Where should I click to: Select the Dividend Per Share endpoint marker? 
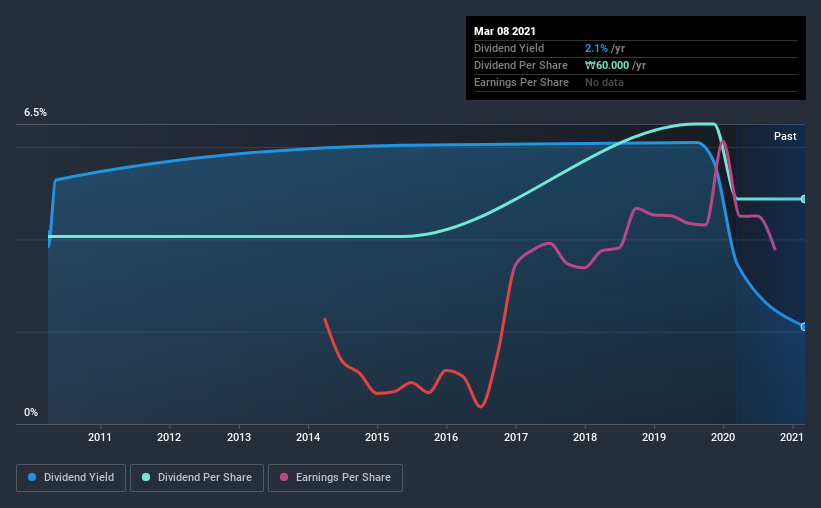tap(803, 199)
